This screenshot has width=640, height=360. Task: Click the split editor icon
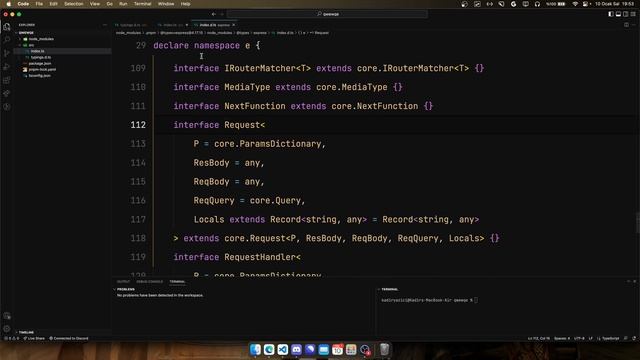(x=627, y=25)
